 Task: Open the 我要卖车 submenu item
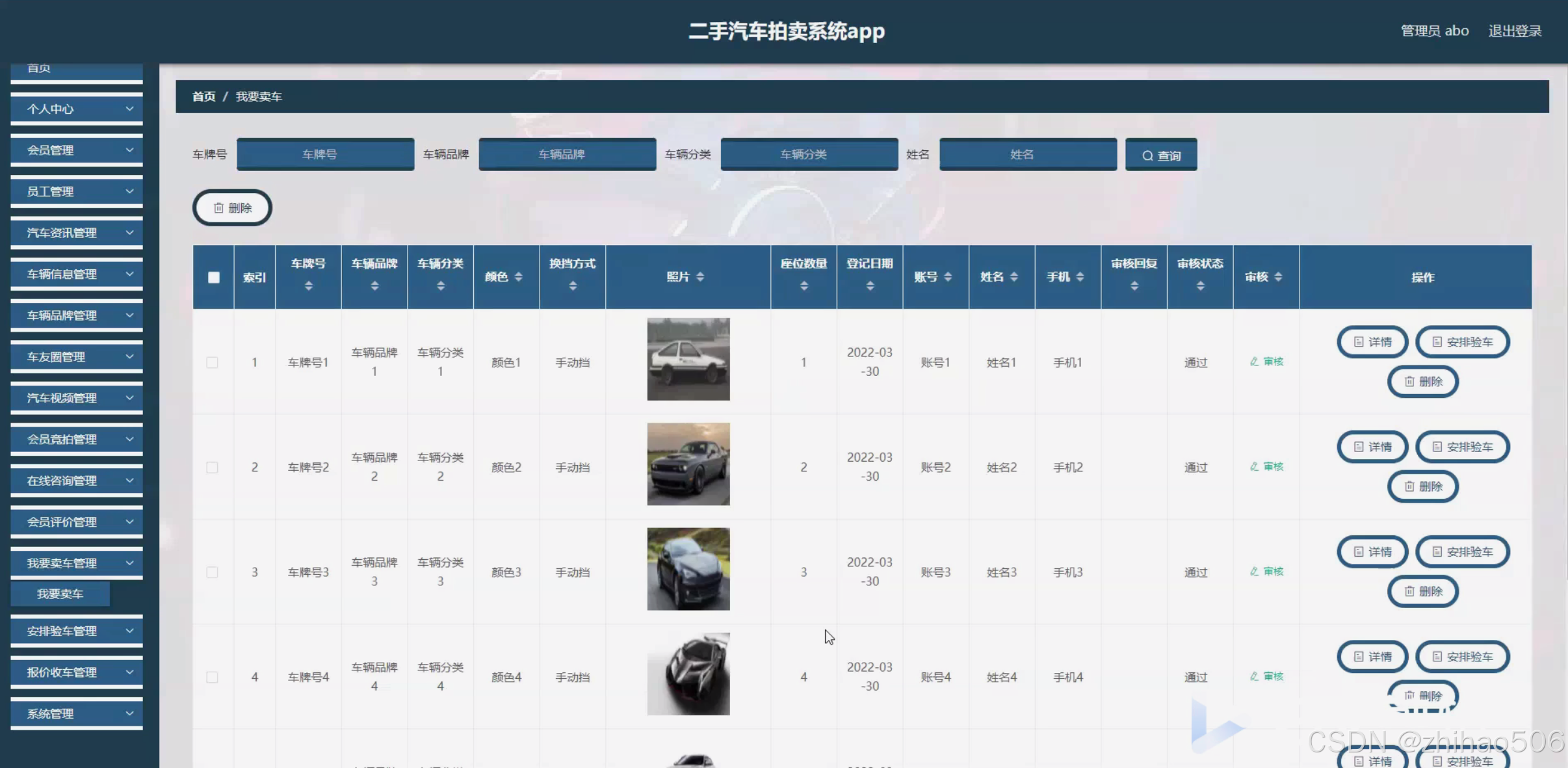(60, 594)
